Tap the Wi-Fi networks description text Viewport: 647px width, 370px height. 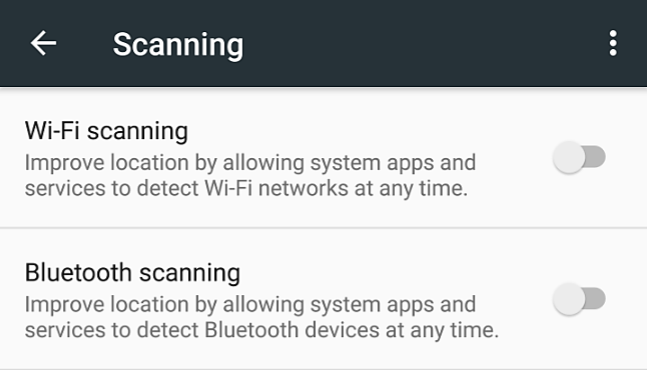pos(250,175)
